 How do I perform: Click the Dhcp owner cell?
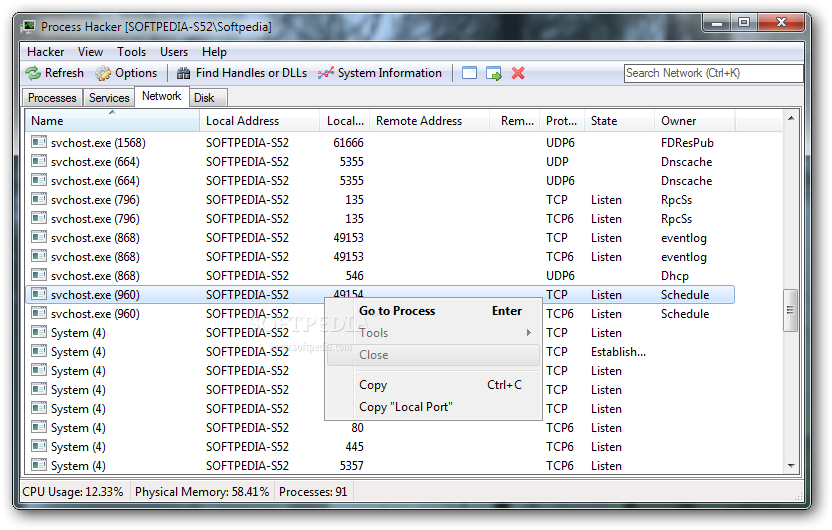(674, 276)
